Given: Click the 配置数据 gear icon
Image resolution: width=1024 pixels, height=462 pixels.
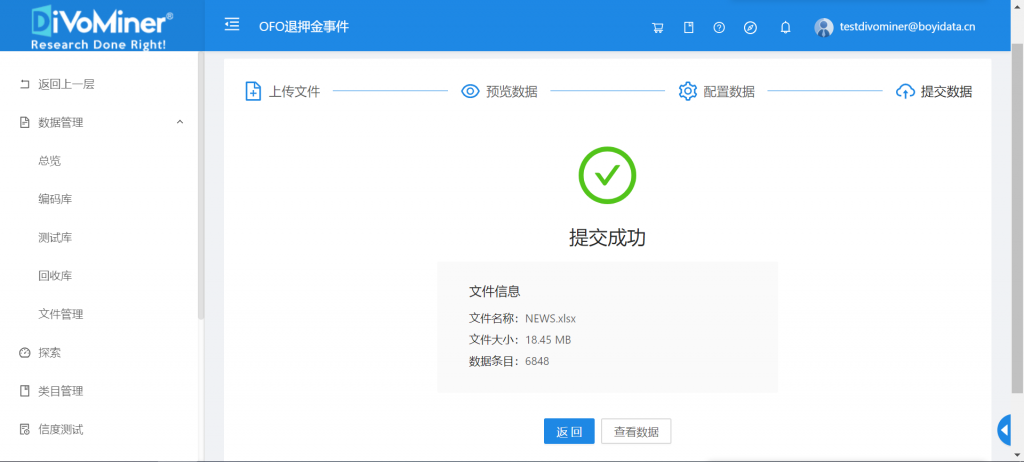Looking at the screenshot, I should pos(688,91).
